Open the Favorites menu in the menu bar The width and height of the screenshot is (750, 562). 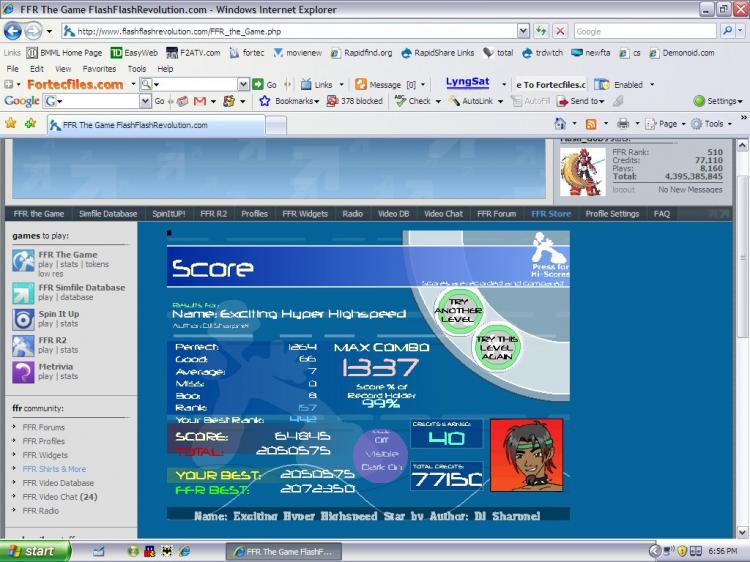tap(99, 69)
